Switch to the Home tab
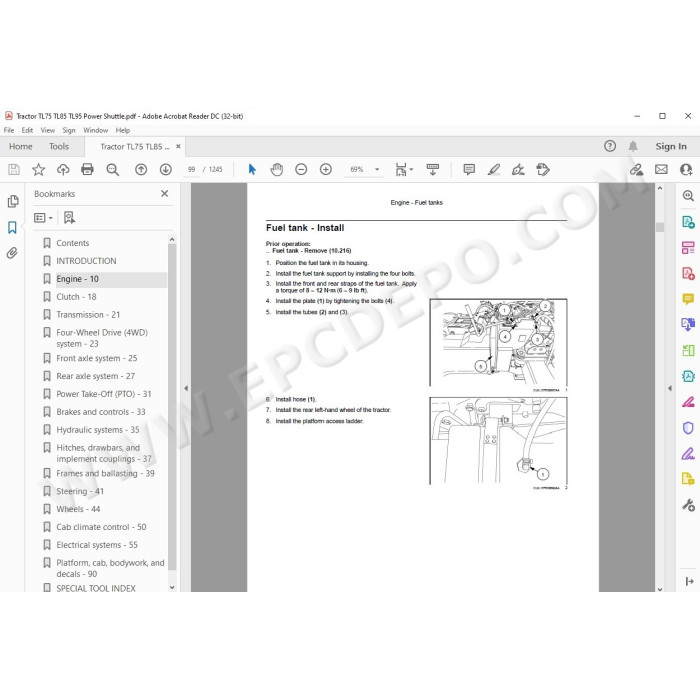This screenshot has height=700, width=700. pyautogui.click(x=21, y=146)
